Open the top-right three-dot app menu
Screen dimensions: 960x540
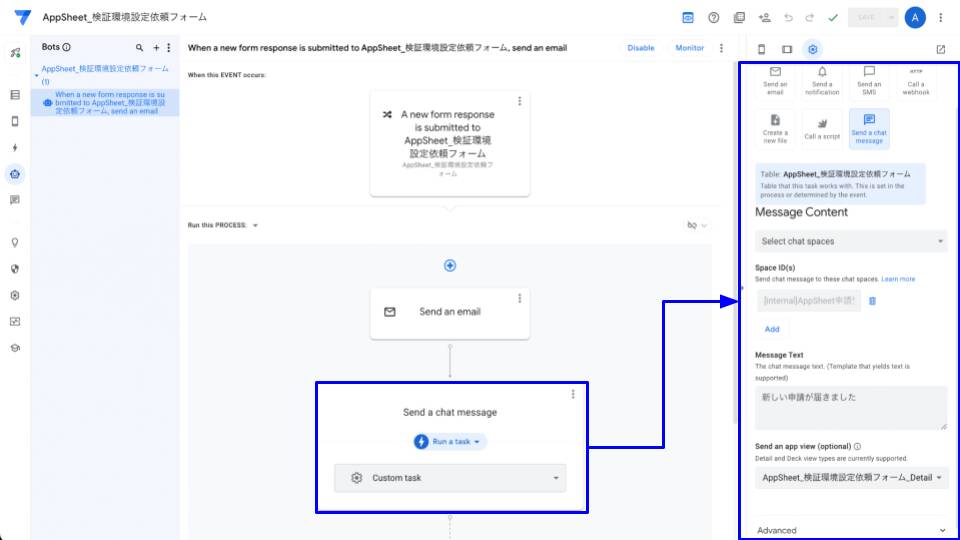coord(940,18)
